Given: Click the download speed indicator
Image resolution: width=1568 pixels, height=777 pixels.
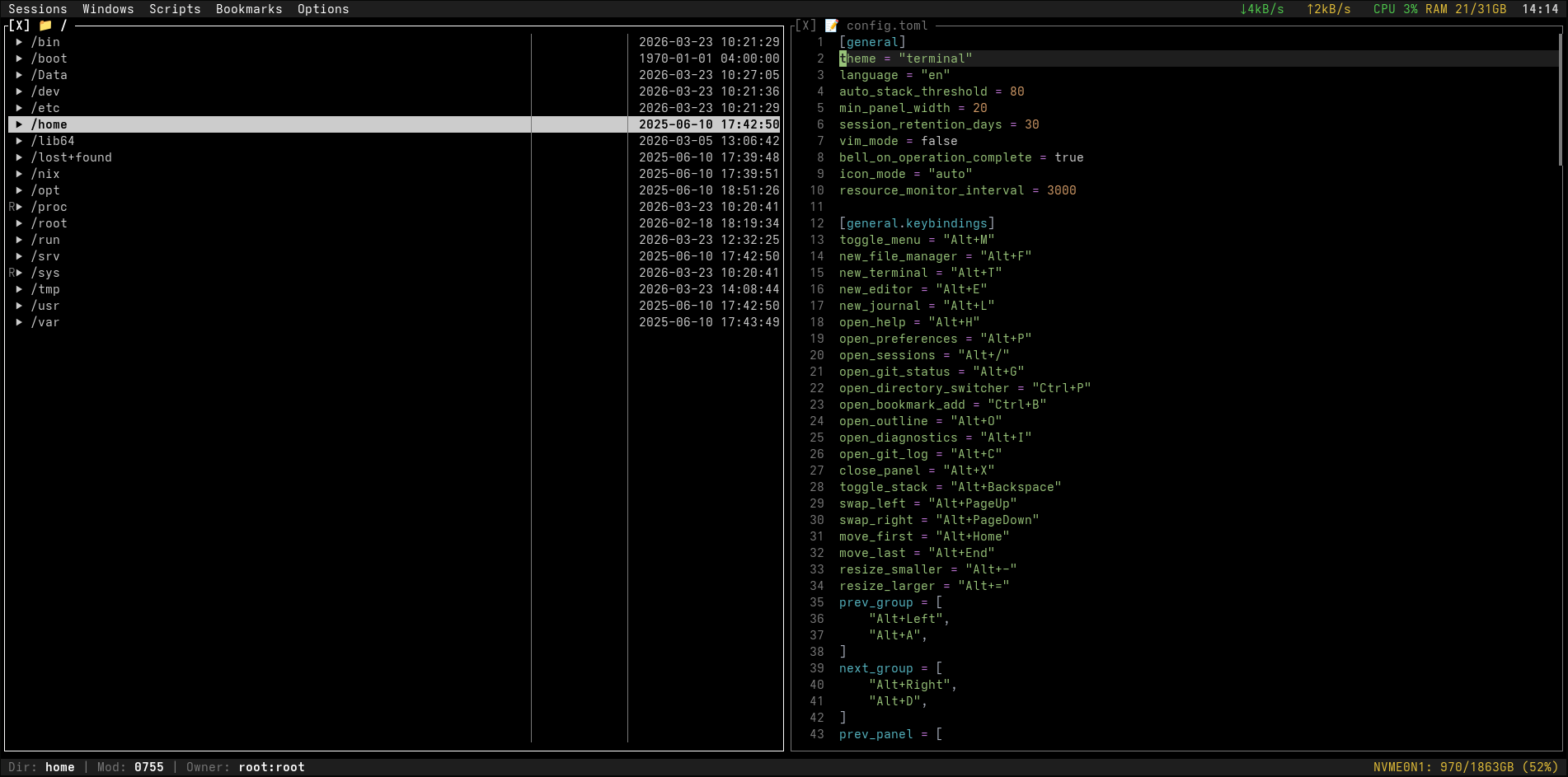Looking at the screenshot, I should pos(1262,9).
